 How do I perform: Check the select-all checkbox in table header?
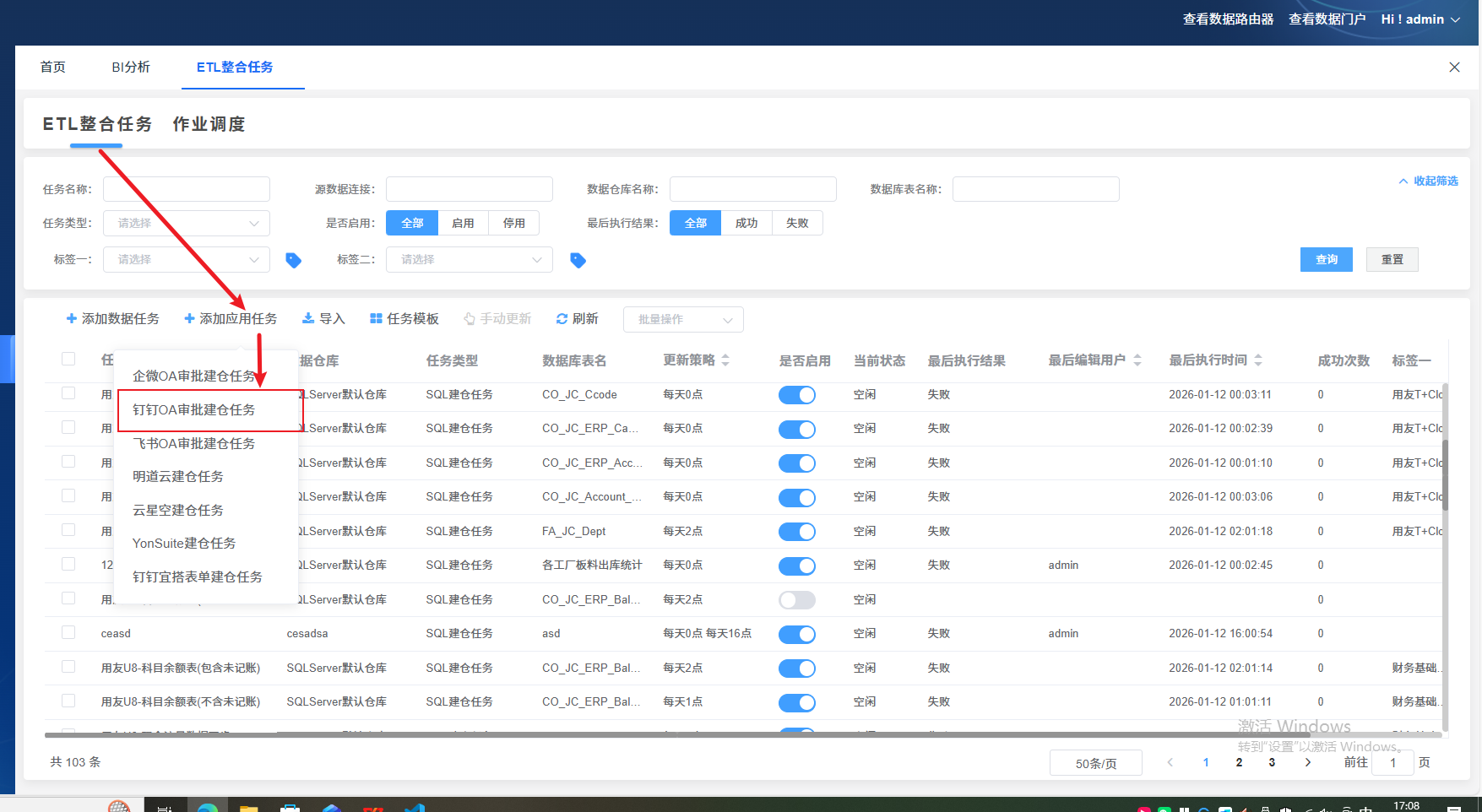pyautogui.click(x=68, y=360)
